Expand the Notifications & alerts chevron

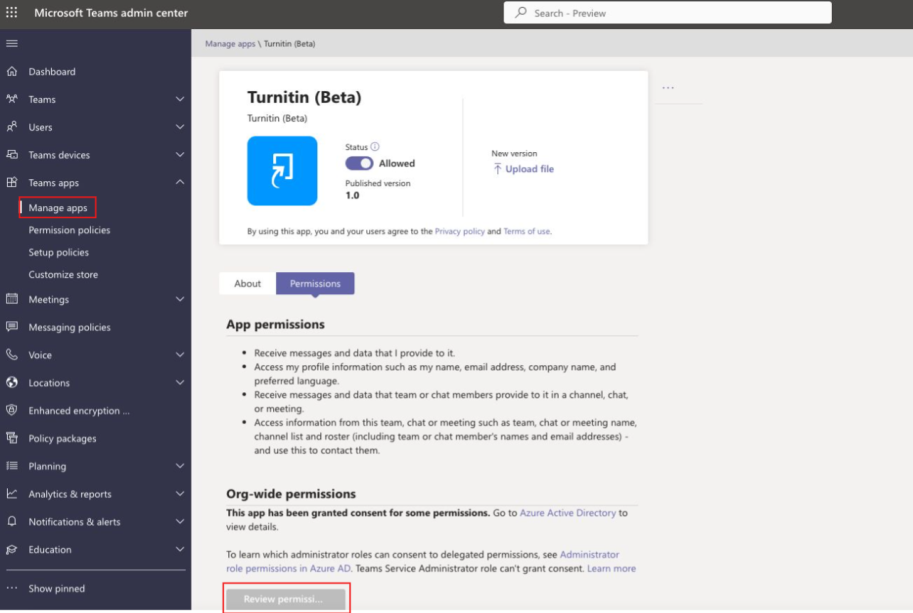(x=180, y=522)
